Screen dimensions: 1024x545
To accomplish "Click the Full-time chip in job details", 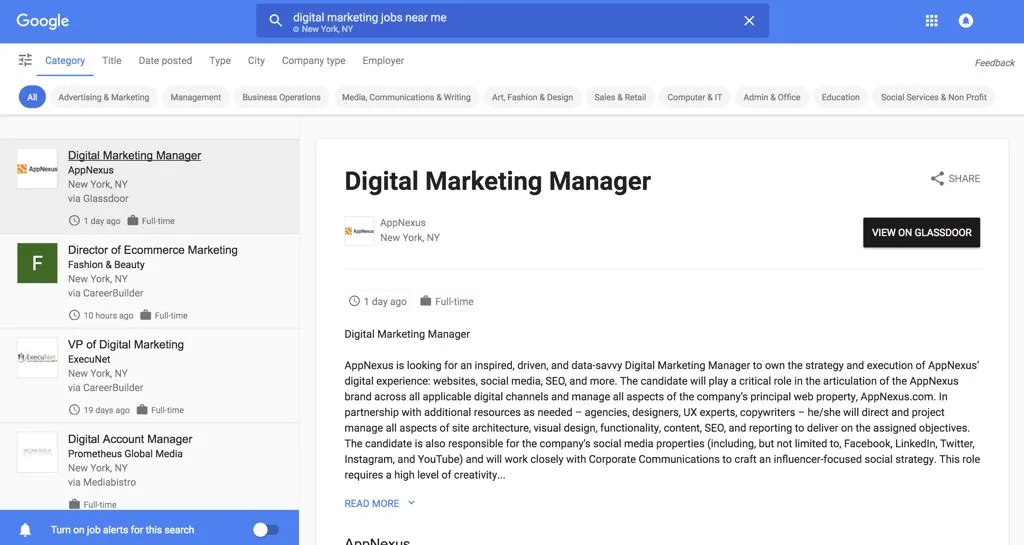I will [x=447, y=301].
